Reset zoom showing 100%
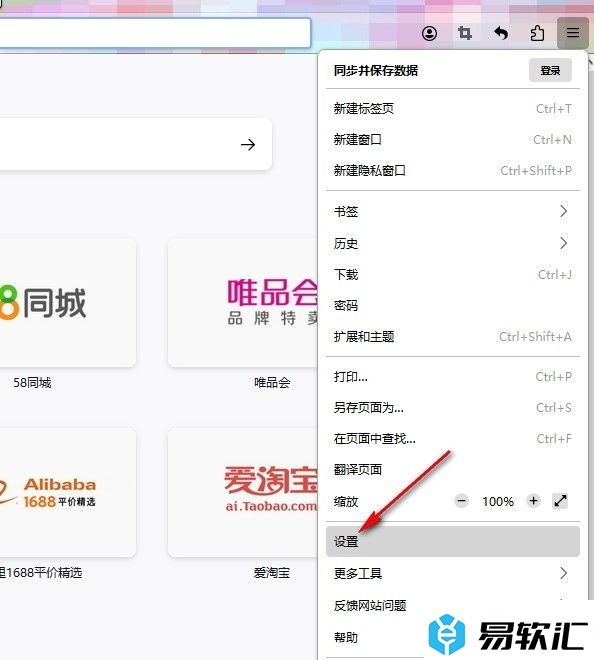The height and width of the screenshot is (660, 594). (498, 501)
